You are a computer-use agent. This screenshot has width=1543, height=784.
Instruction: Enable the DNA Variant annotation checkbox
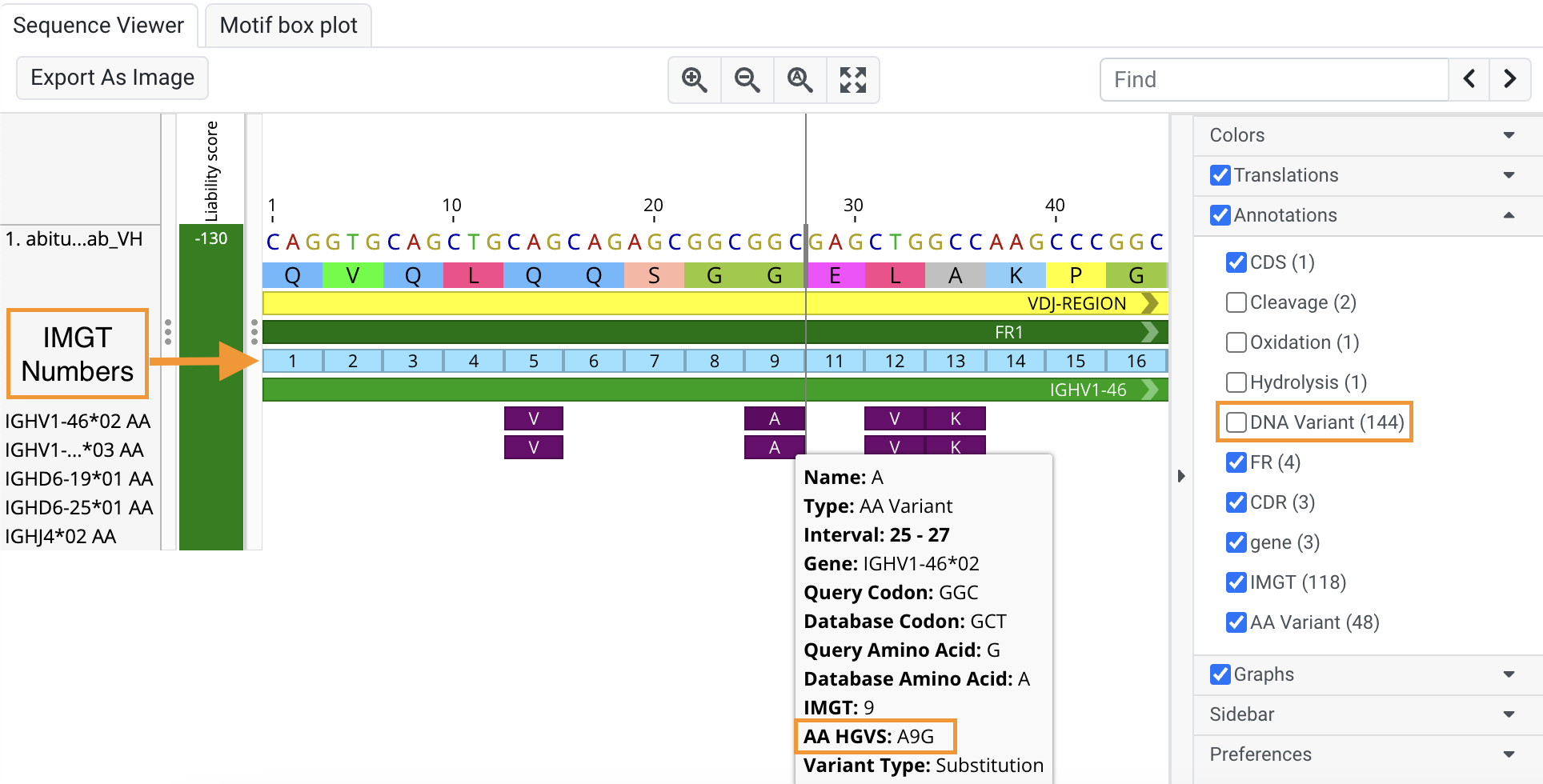[1236, 422]
